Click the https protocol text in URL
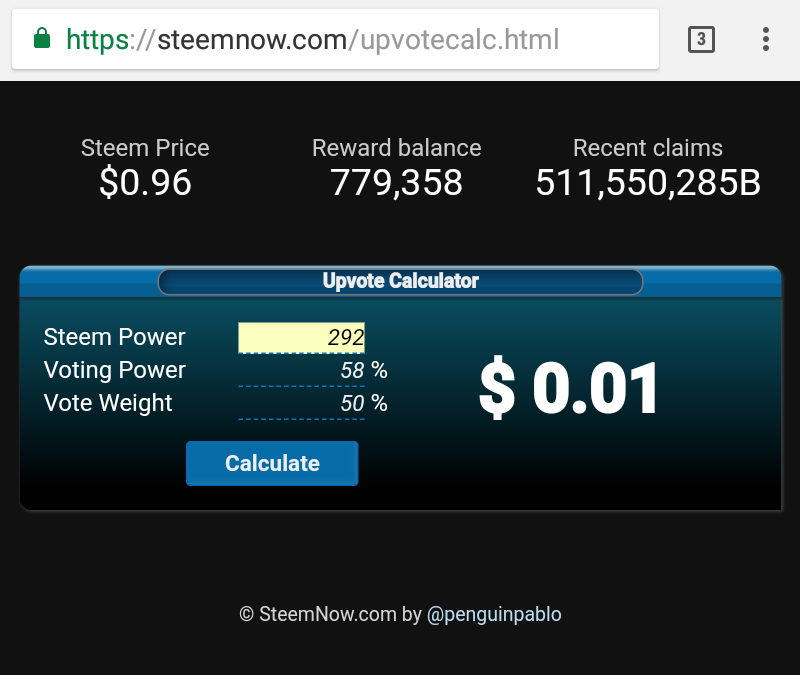Screen dimensions: 800x675 [97, 40]
